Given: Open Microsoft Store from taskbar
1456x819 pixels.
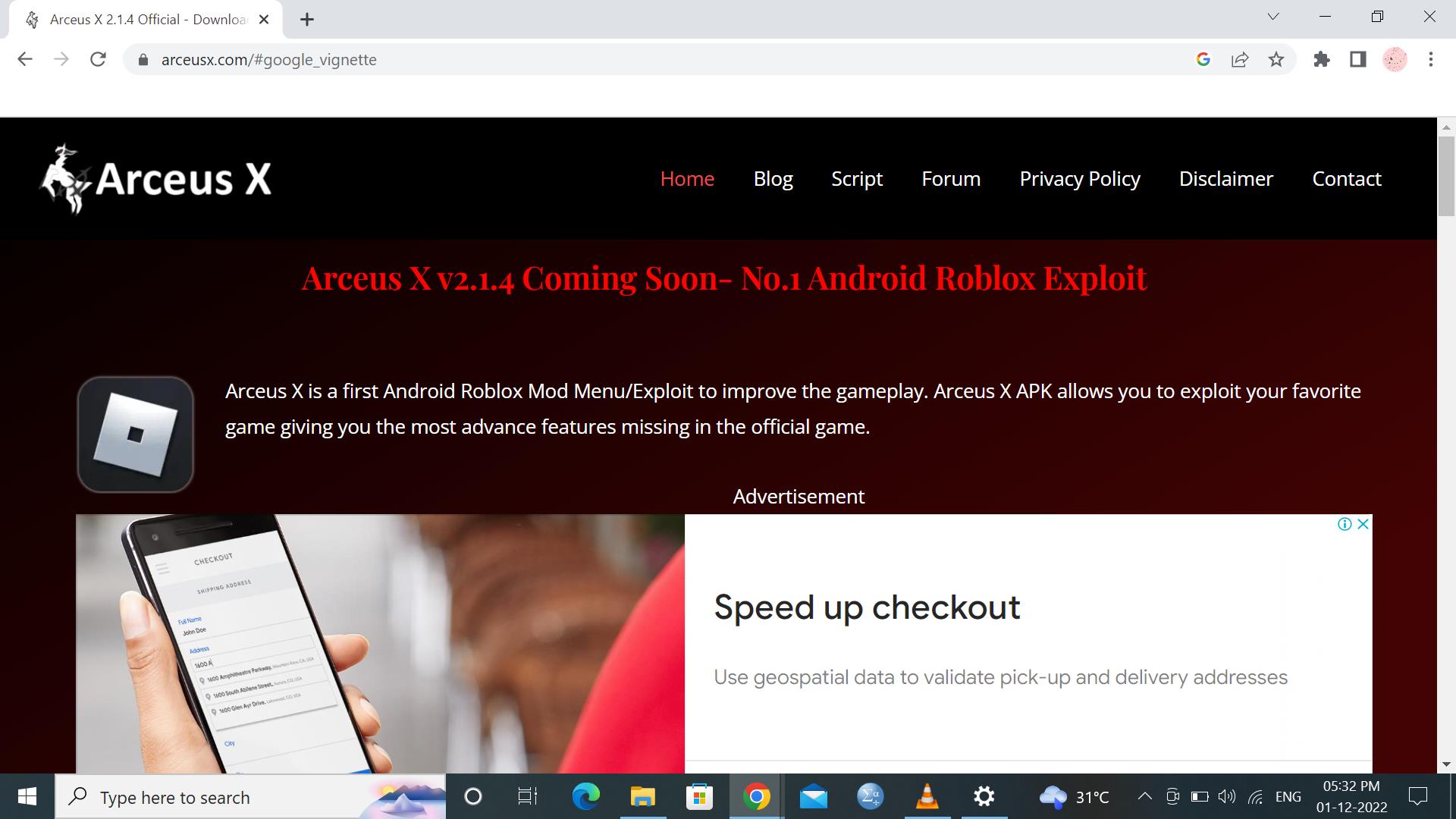Looking at the screenshot, I should (x=699, y=796).
